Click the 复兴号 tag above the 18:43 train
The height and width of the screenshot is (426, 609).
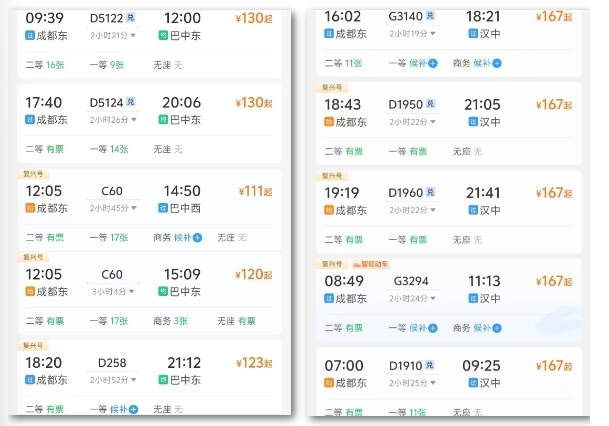point(331,87)
